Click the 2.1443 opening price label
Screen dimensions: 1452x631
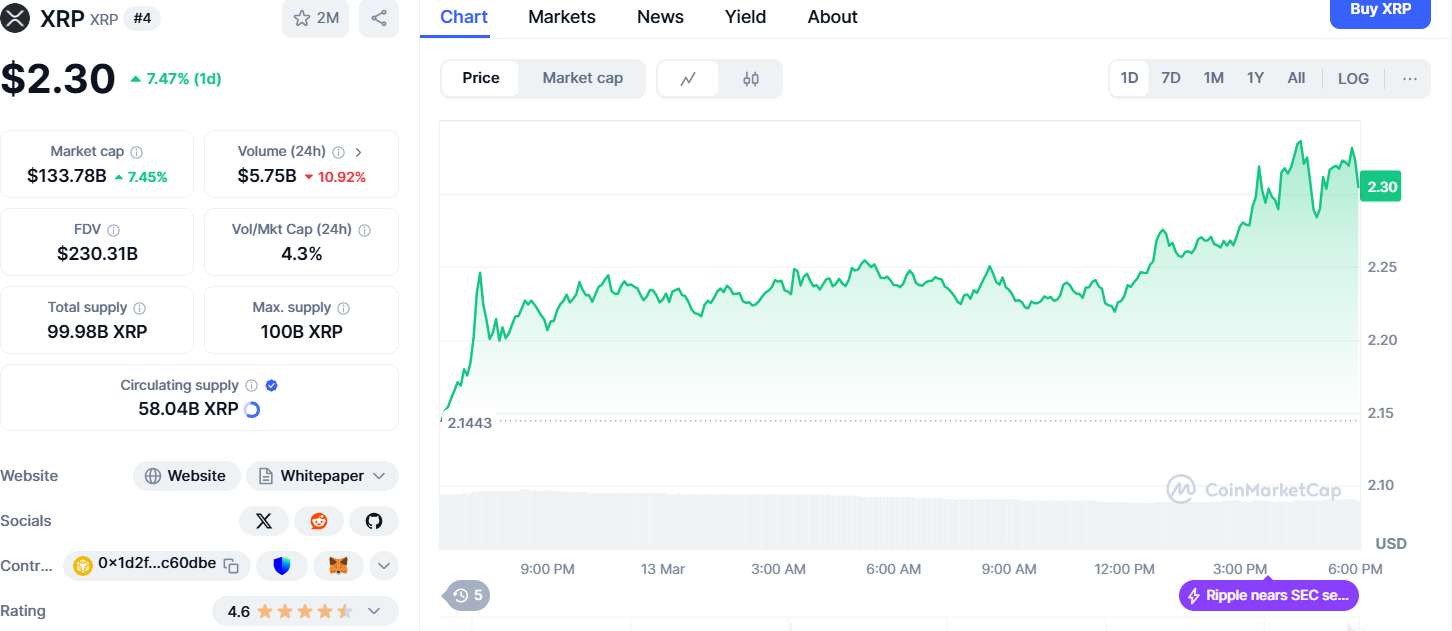pyautogui.click(x=470, y=423)
